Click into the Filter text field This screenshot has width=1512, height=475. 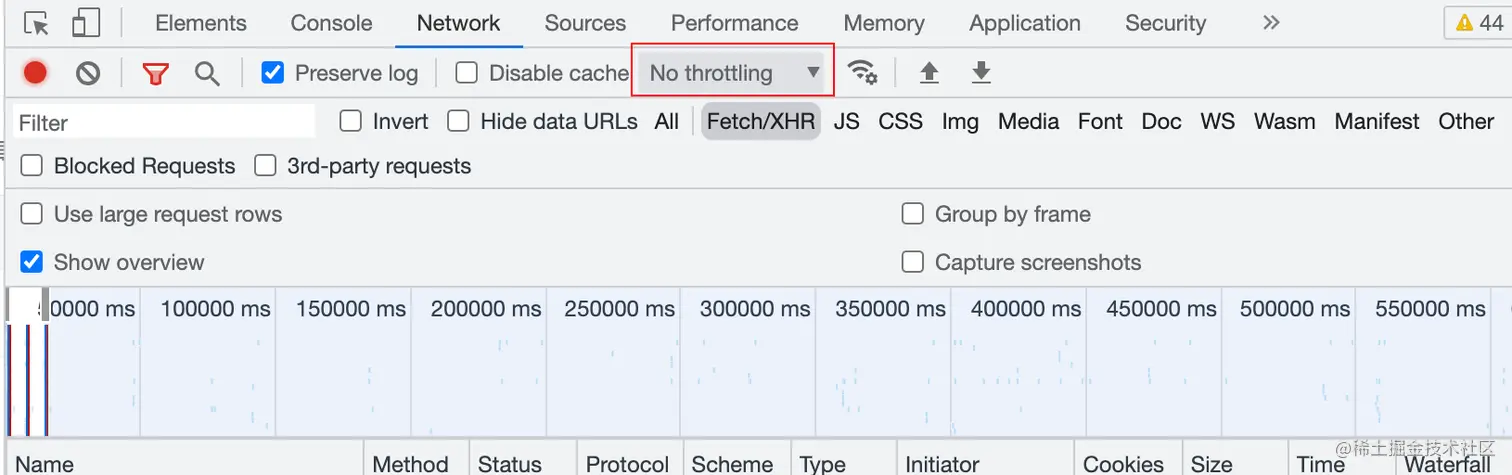click(165, 123)
